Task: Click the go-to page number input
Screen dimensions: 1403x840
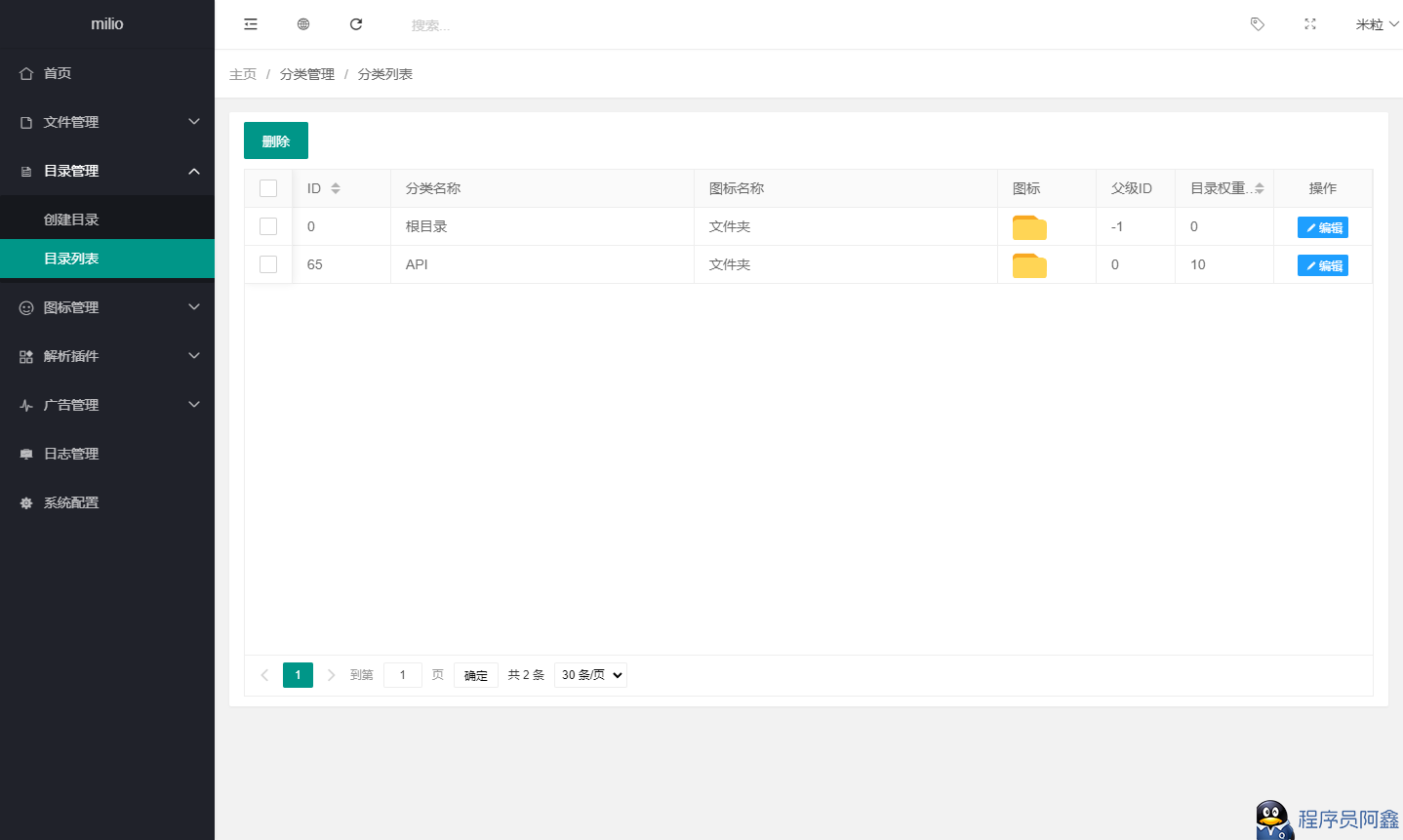Action: tap(403, 675)
